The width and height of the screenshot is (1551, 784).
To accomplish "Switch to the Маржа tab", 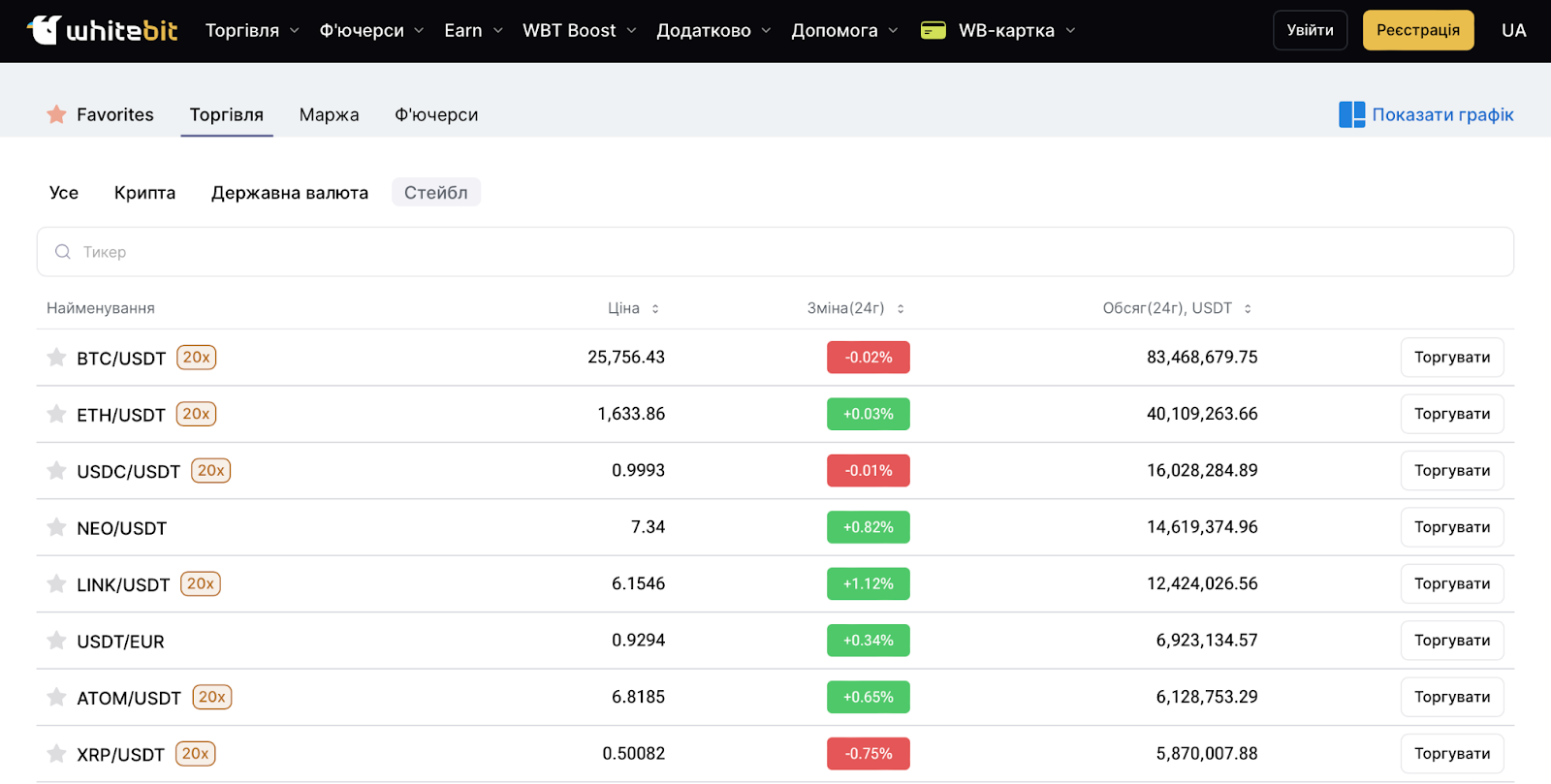I will click(x=329, y=115).
